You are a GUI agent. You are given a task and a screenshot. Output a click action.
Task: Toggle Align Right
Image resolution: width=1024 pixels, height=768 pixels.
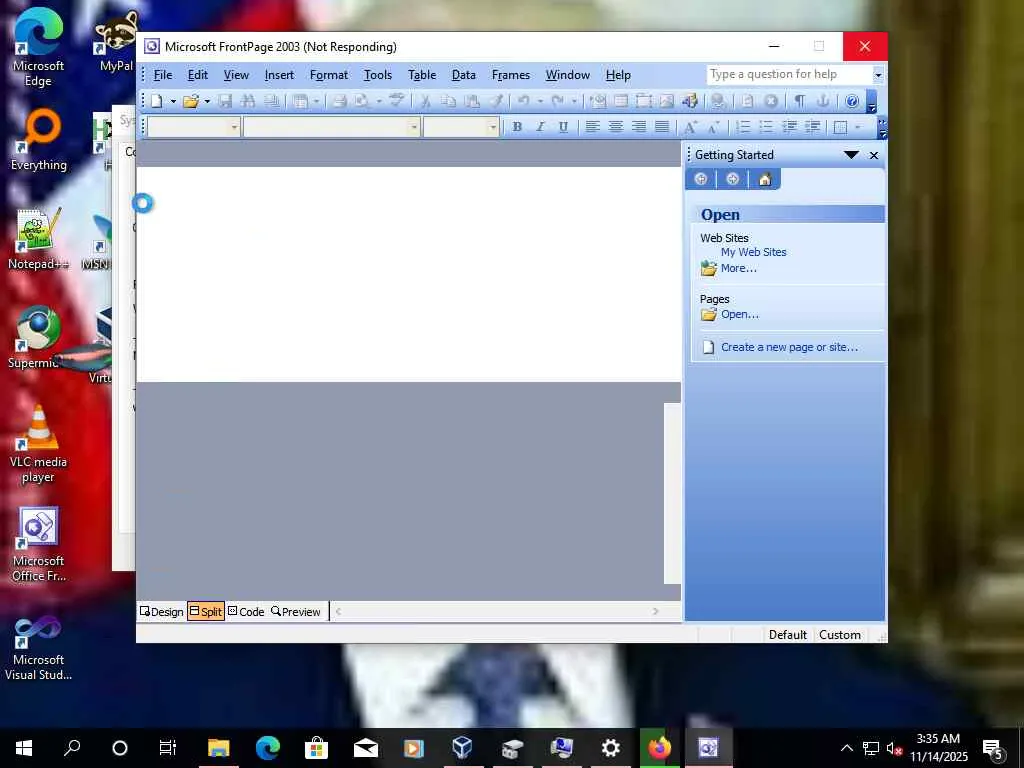click(x=639, y=127)
